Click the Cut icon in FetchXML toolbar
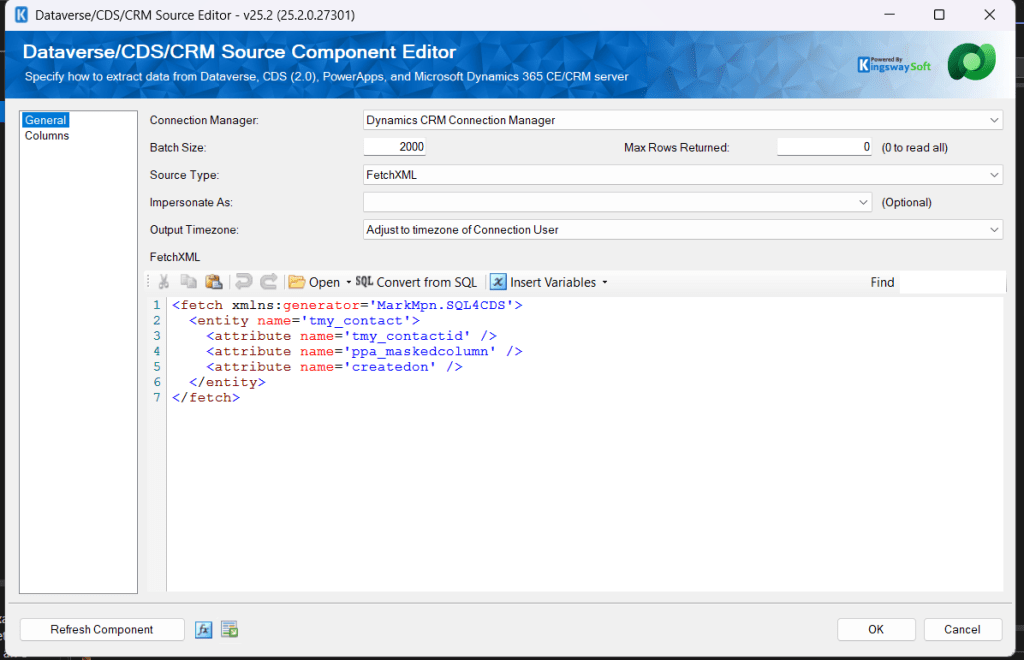This screenshot has height=660, width=1024. coord(164,281)
